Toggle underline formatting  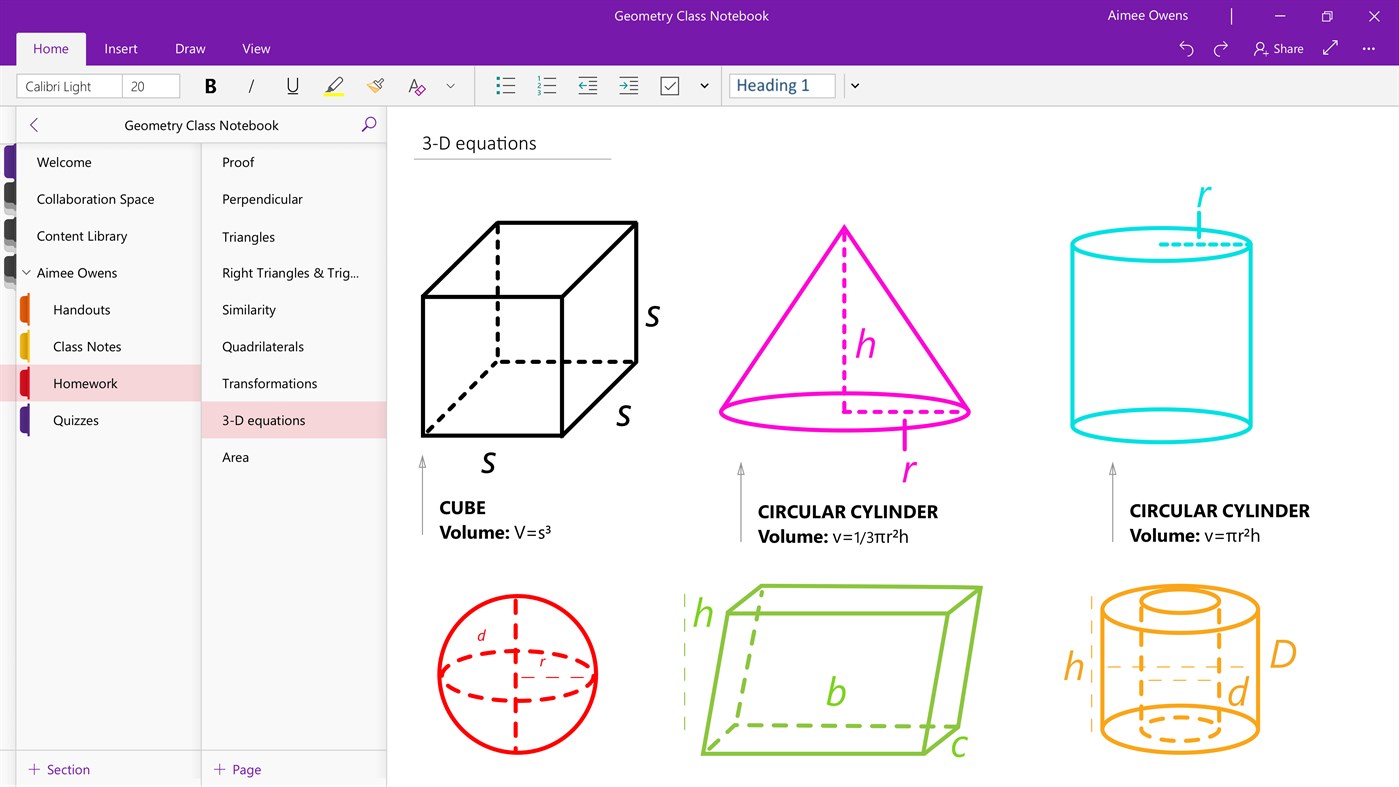coord(292,86)
